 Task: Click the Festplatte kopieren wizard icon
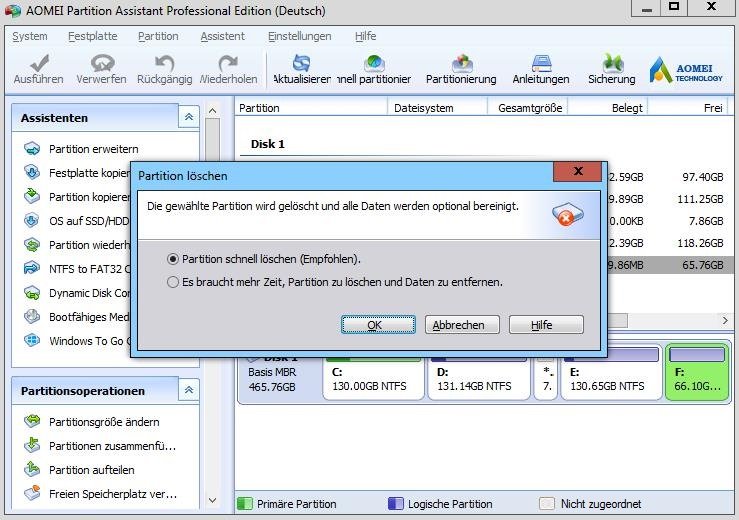pos(32,172)
